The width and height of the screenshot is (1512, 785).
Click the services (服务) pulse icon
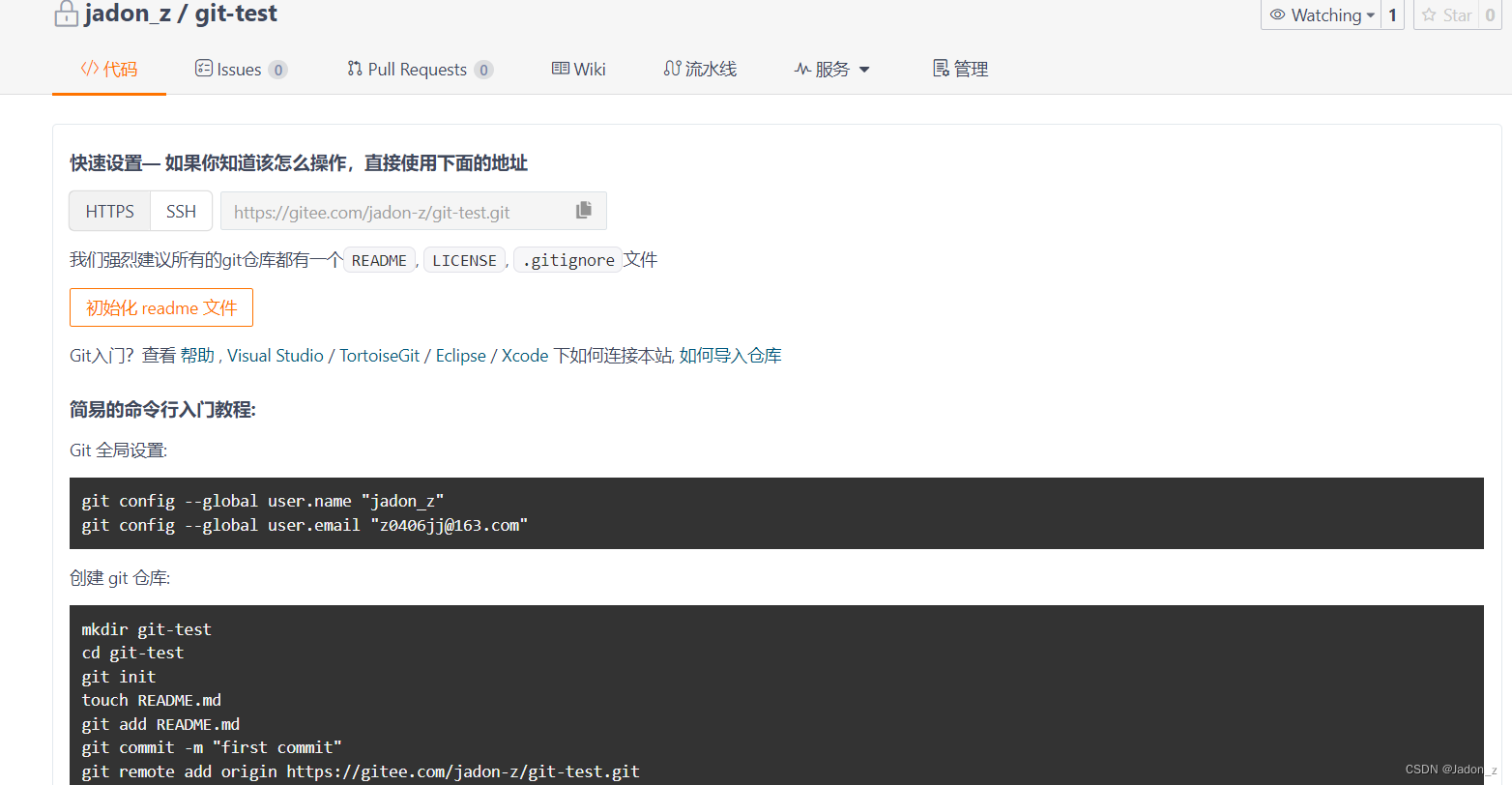(802, 69)
